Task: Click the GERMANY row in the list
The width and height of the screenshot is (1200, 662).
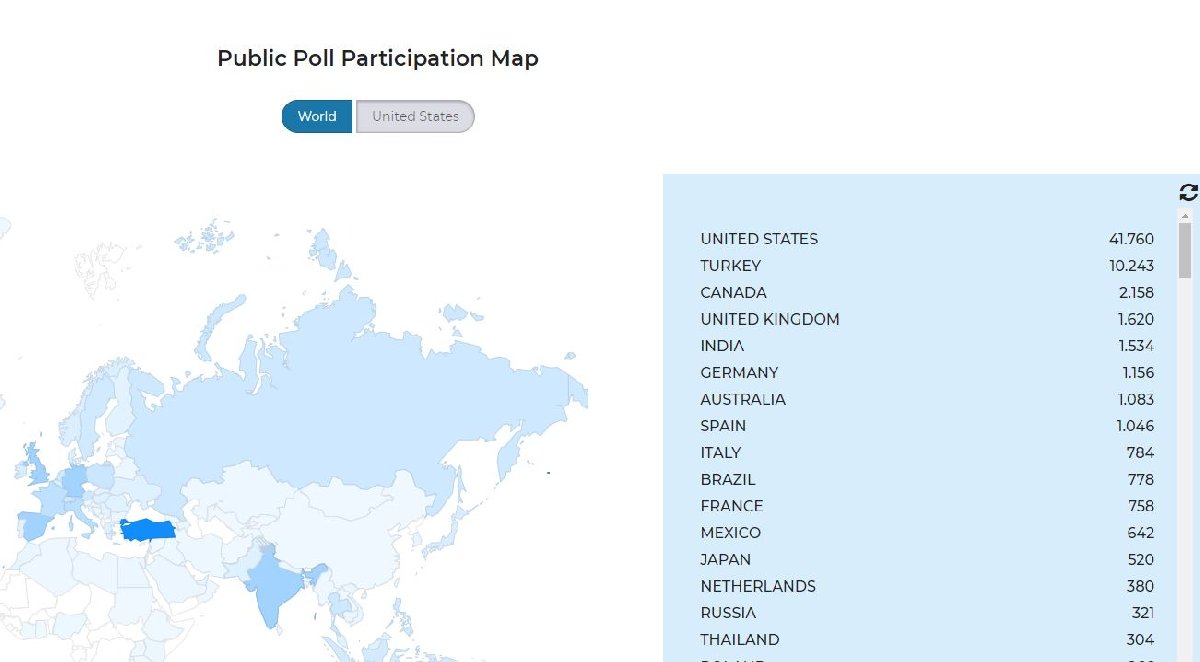Action: click(x=739, y=373)
